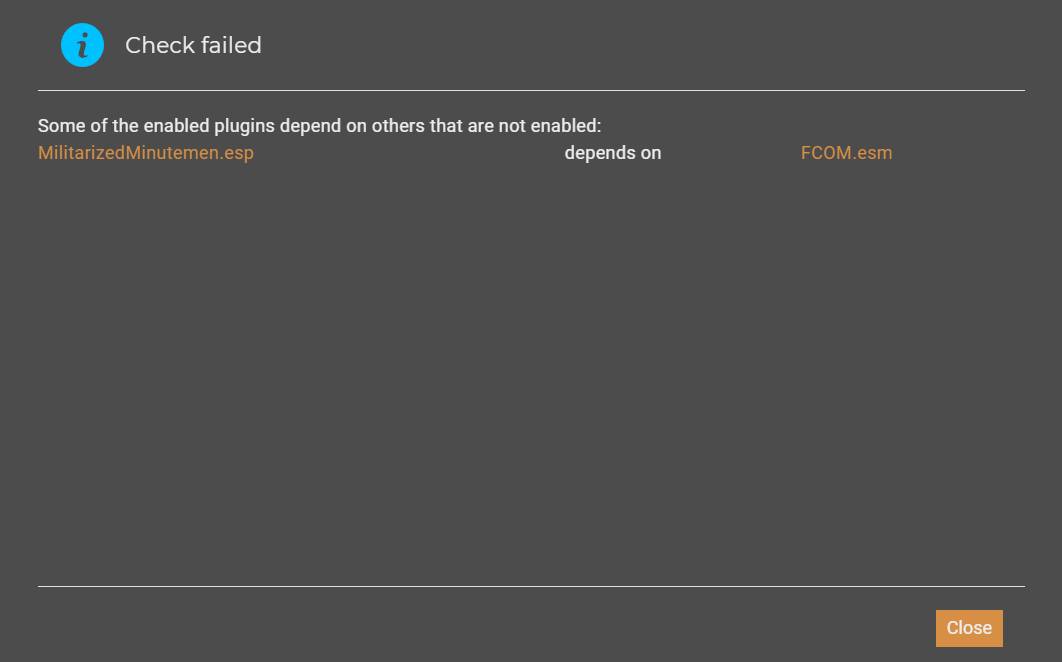The height and width of the screenshot is (662, 1062).
Task: Click the "Check failed" dialog title
Action: (193, 45)
